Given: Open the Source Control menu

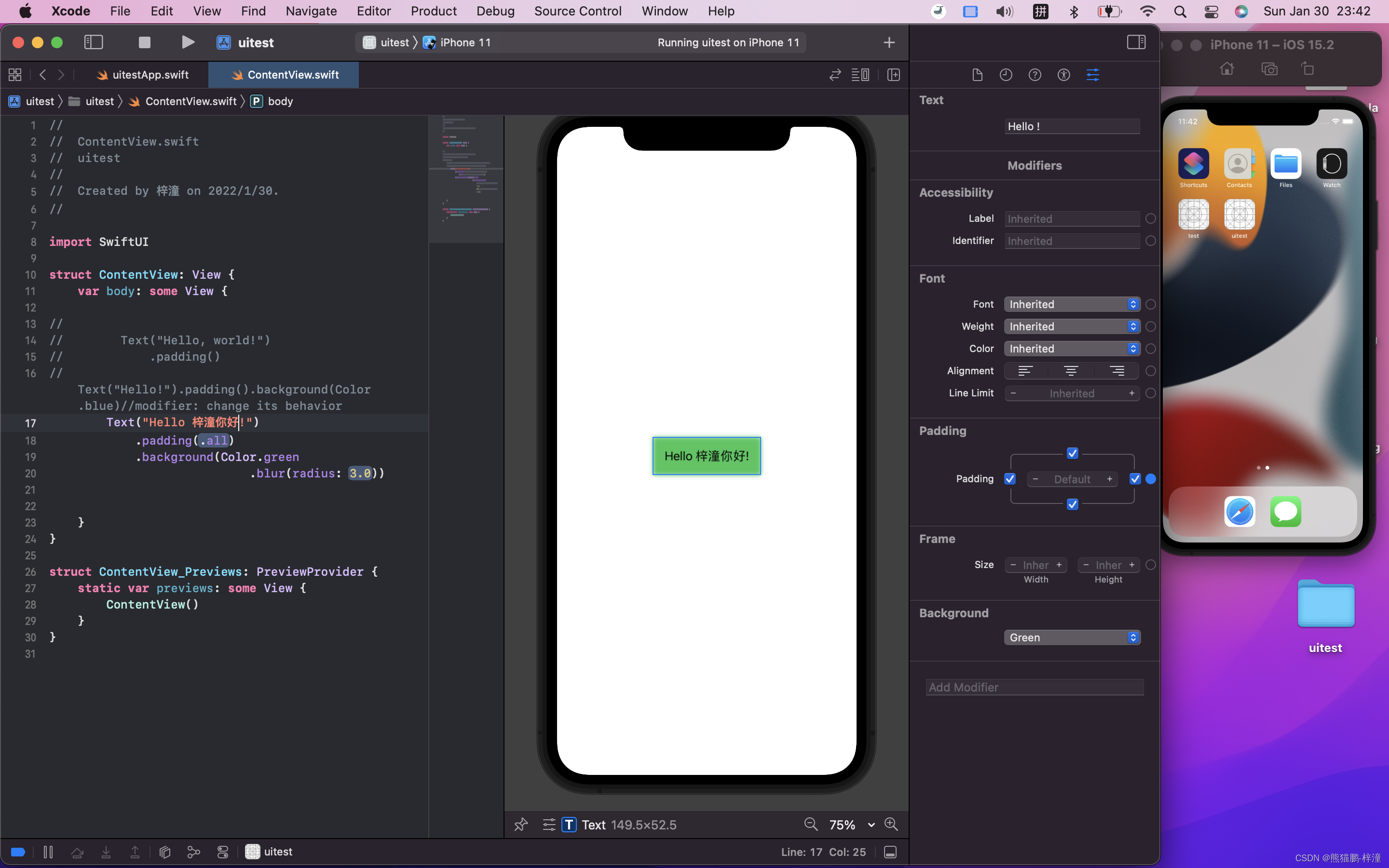Looking at the screenshot, I should click(x=577, y=11).
